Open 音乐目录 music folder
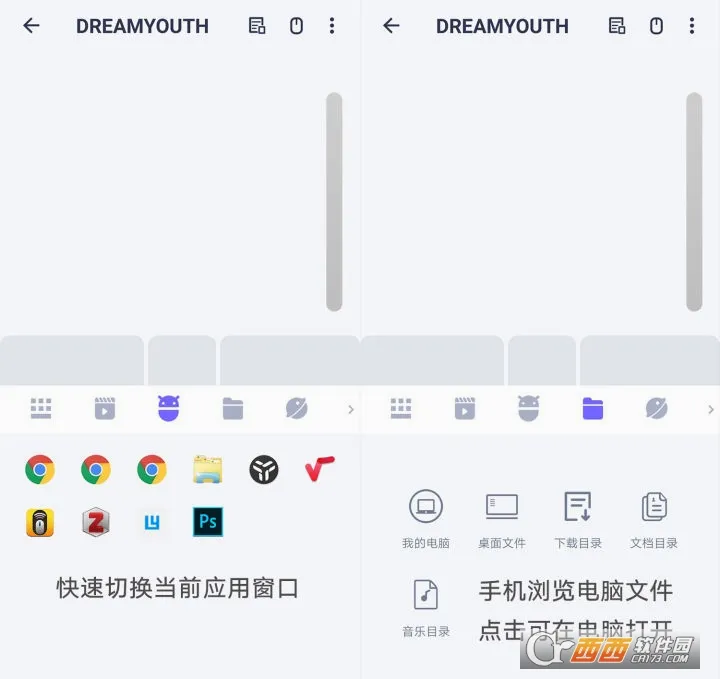Viewport: 720px width, 679px height. pyautogui.click(x=426, y=608)
